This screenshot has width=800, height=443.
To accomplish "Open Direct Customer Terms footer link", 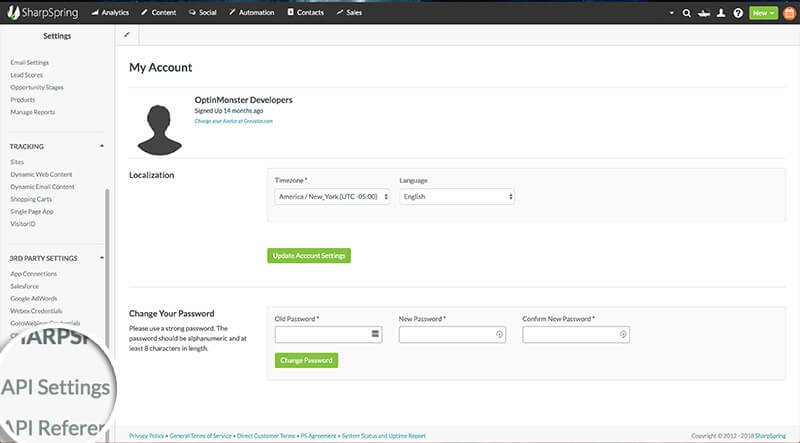I will (x=266, y=436).
